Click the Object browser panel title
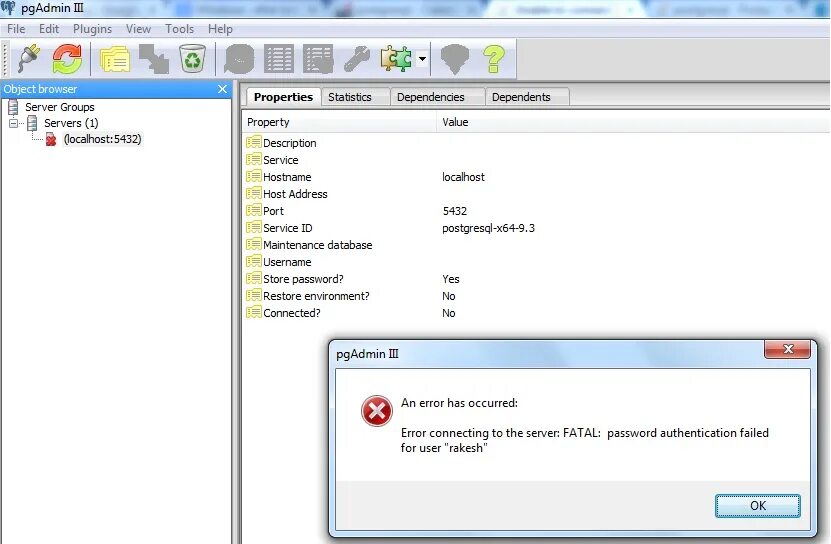The width and height of the screenshot is (831, 544). [x=40, y=89]
